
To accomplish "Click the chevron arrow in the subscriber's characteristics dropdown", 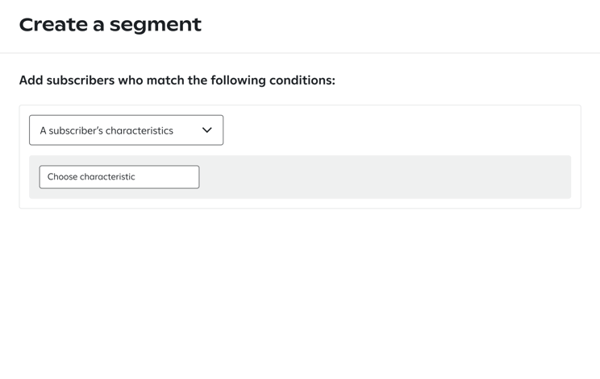I will (207, 130).
